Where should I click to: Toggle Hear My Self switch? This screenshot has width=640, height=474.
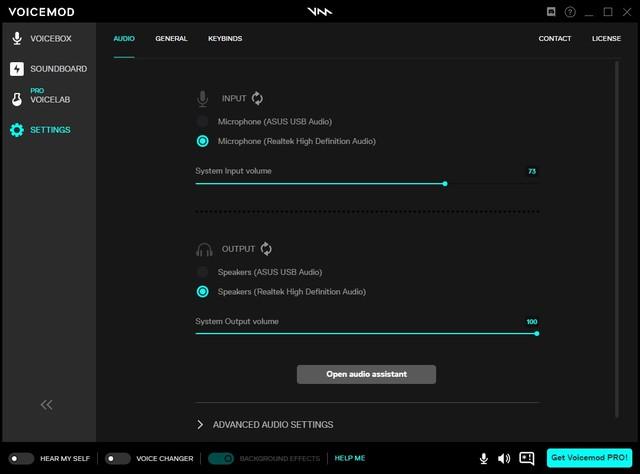click(21, 458)
